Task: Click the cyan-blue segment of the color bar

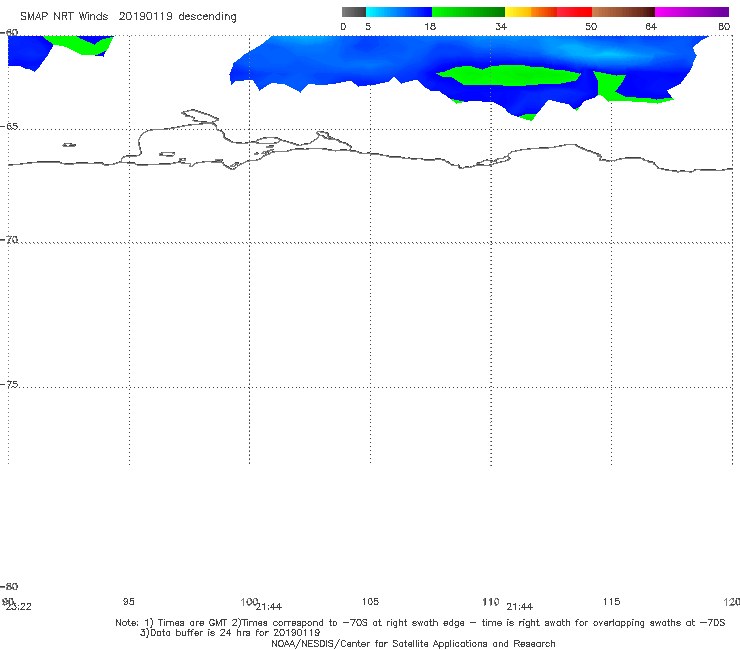Action: click(399, 12)
